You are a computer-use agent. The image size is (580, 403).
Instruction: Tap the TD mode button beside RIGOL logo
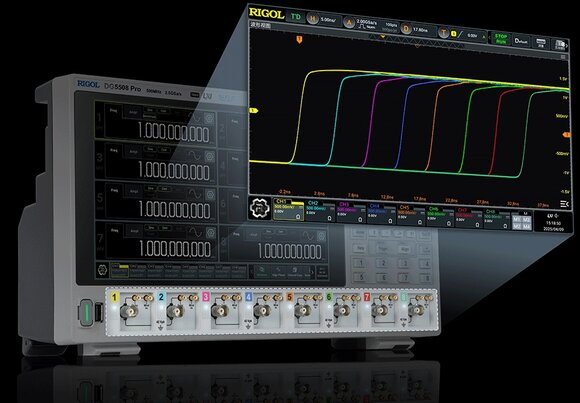point(296,16)
